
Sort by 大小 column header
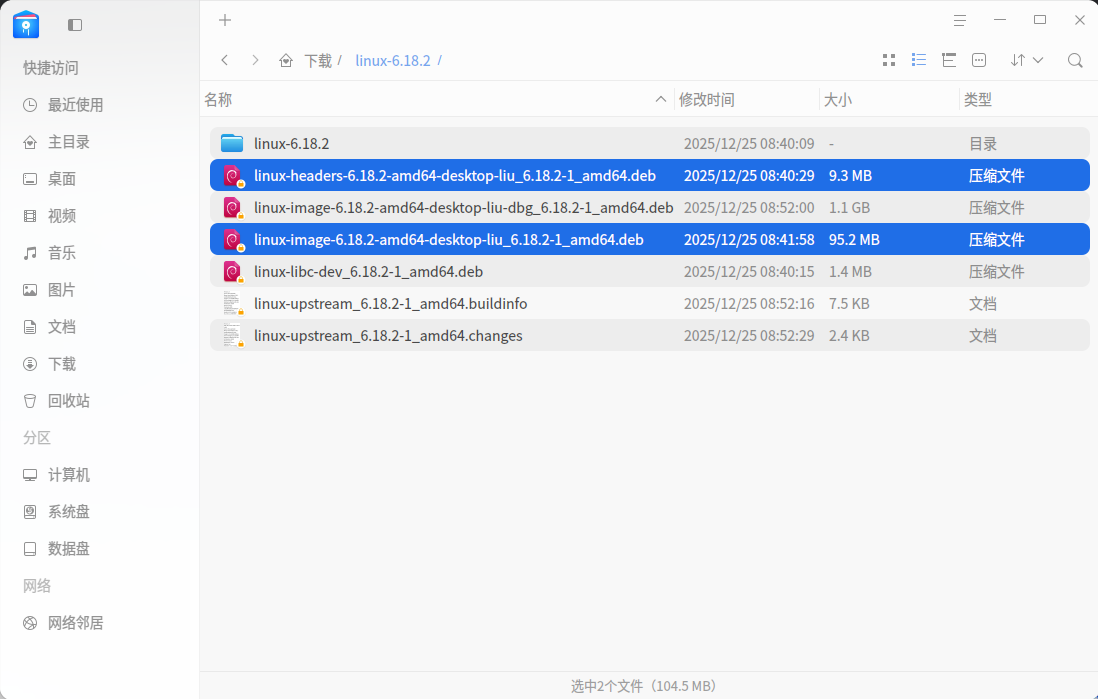point(889,99)
